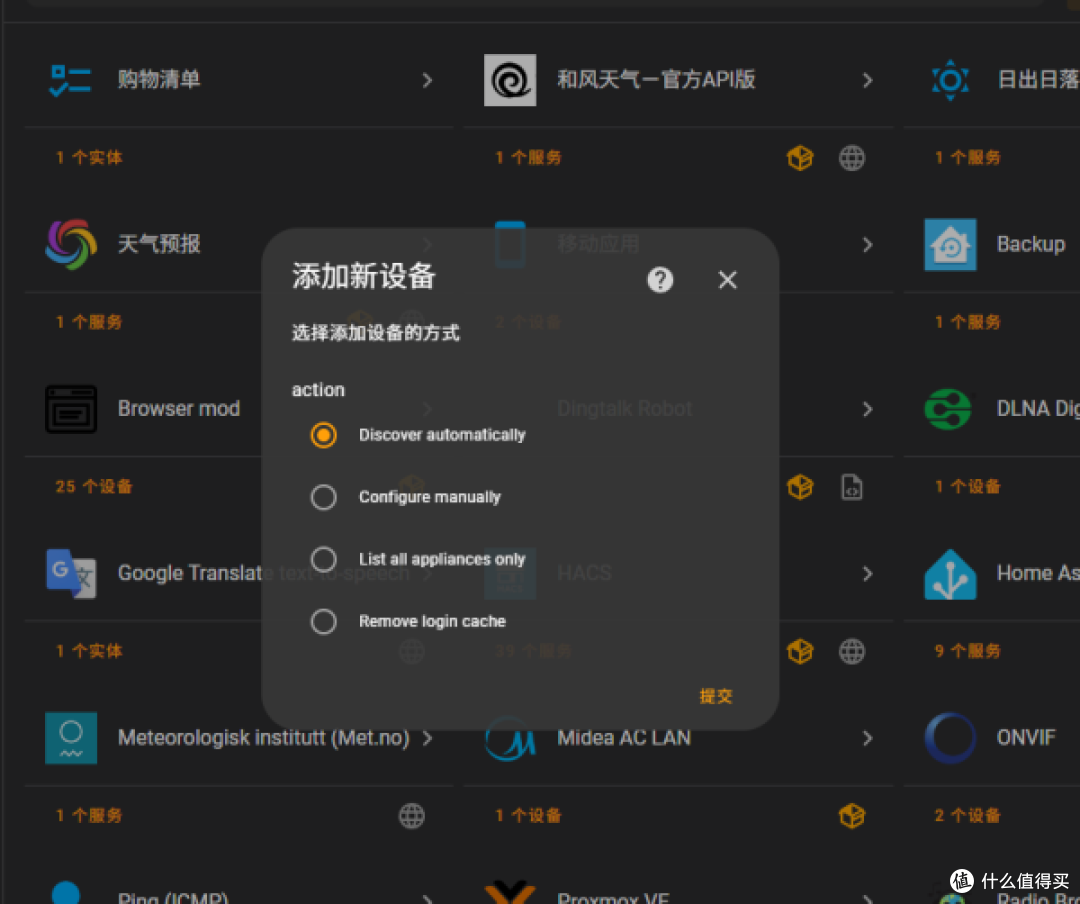The height and width of the screenshot is (904, 1080).
Task: Click cloud globe icon under HACS
Action: point(852,651)
